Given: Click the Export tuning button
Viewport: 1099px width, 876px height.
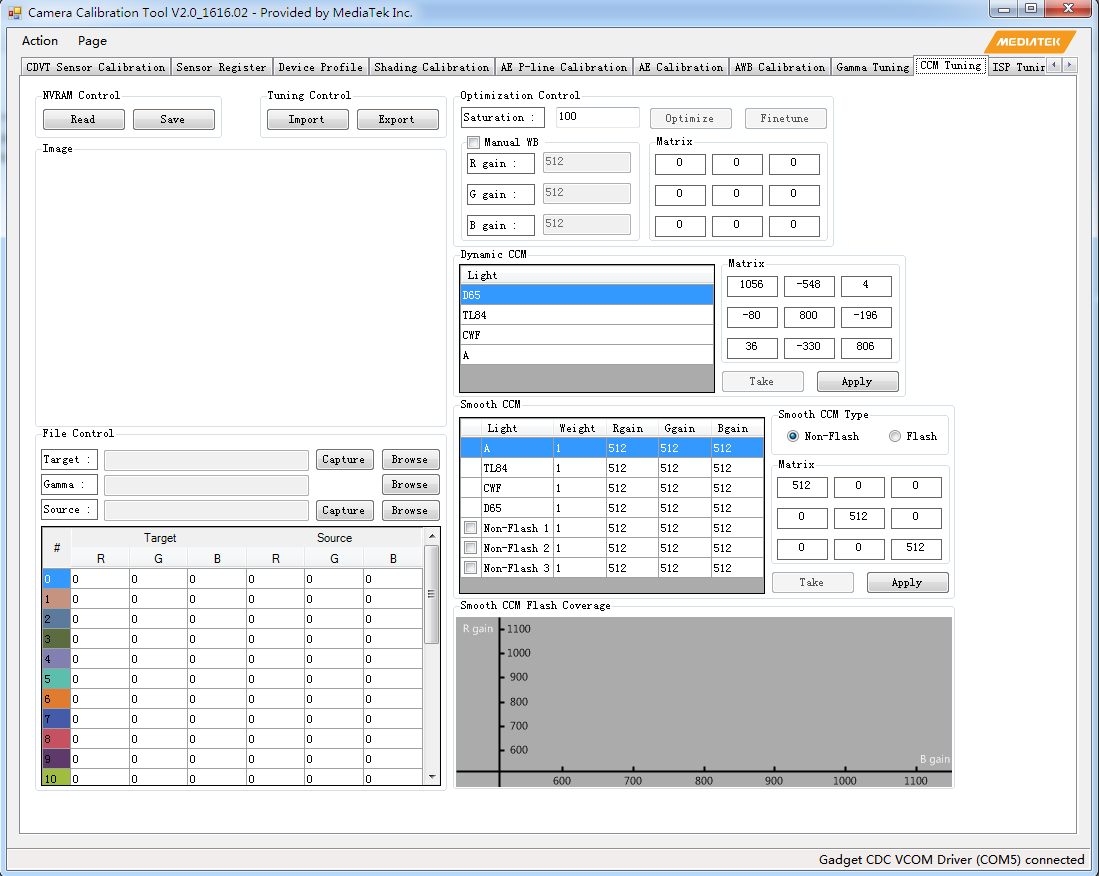Looking at the screenshot, I should tap(397, 119).
